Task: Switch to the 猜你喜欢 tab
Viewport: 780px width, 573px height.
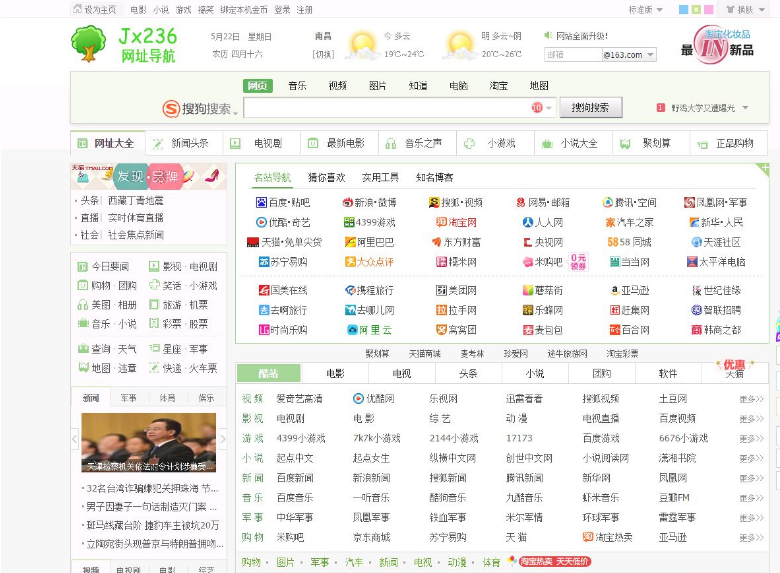Action: click(x=326, y=177)
